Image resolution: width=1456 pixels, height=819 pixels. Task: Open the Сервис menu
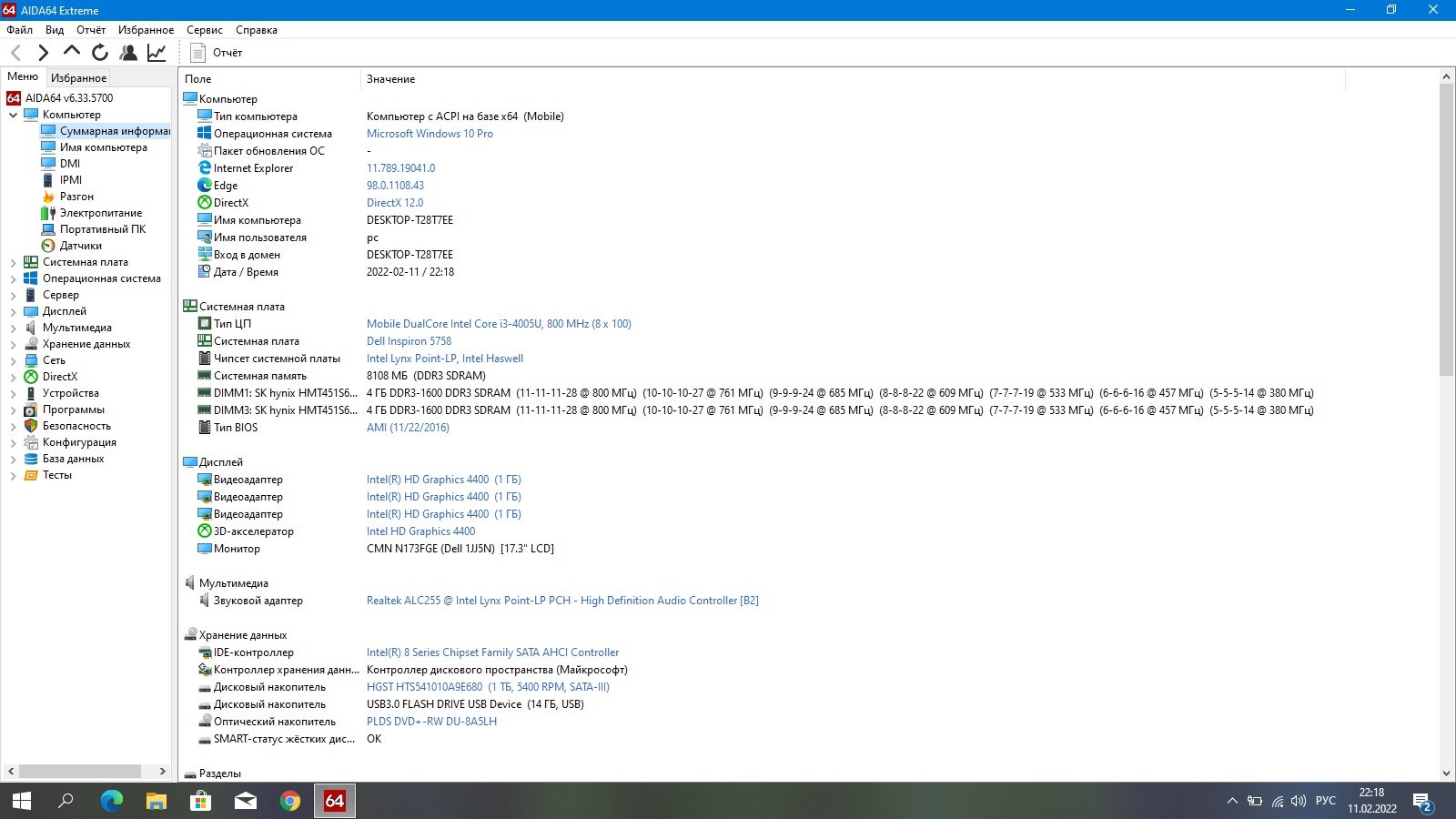pos(205,30)
